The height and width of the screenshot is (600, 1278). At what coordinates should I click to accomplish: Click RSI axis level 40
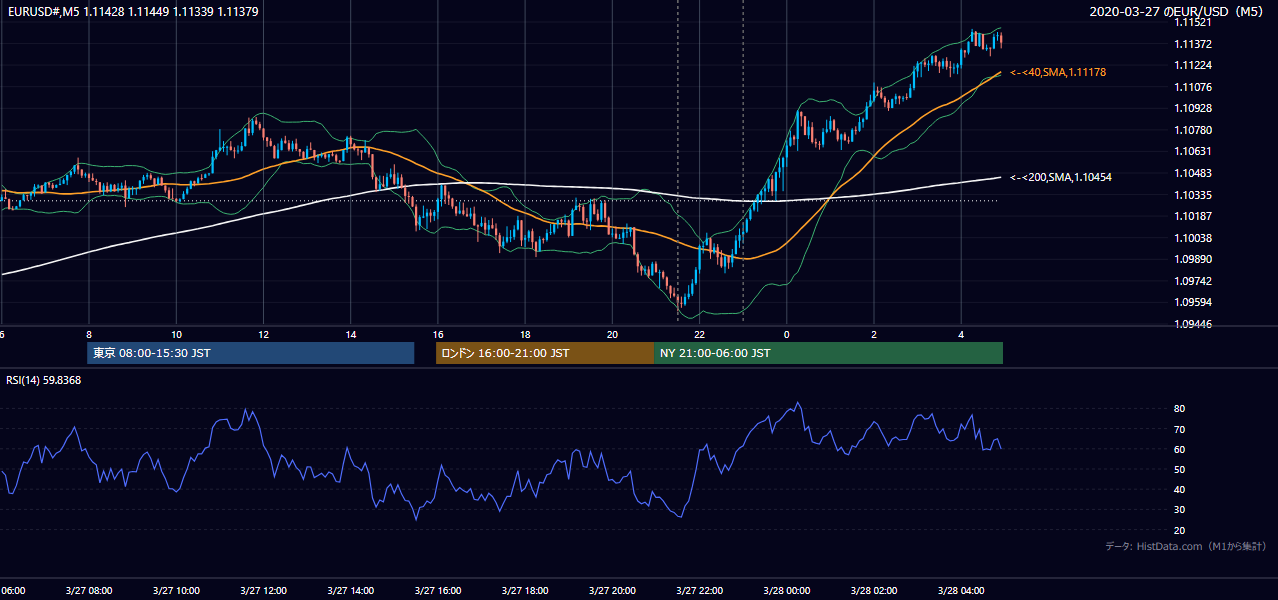[x=1179, y=489]
